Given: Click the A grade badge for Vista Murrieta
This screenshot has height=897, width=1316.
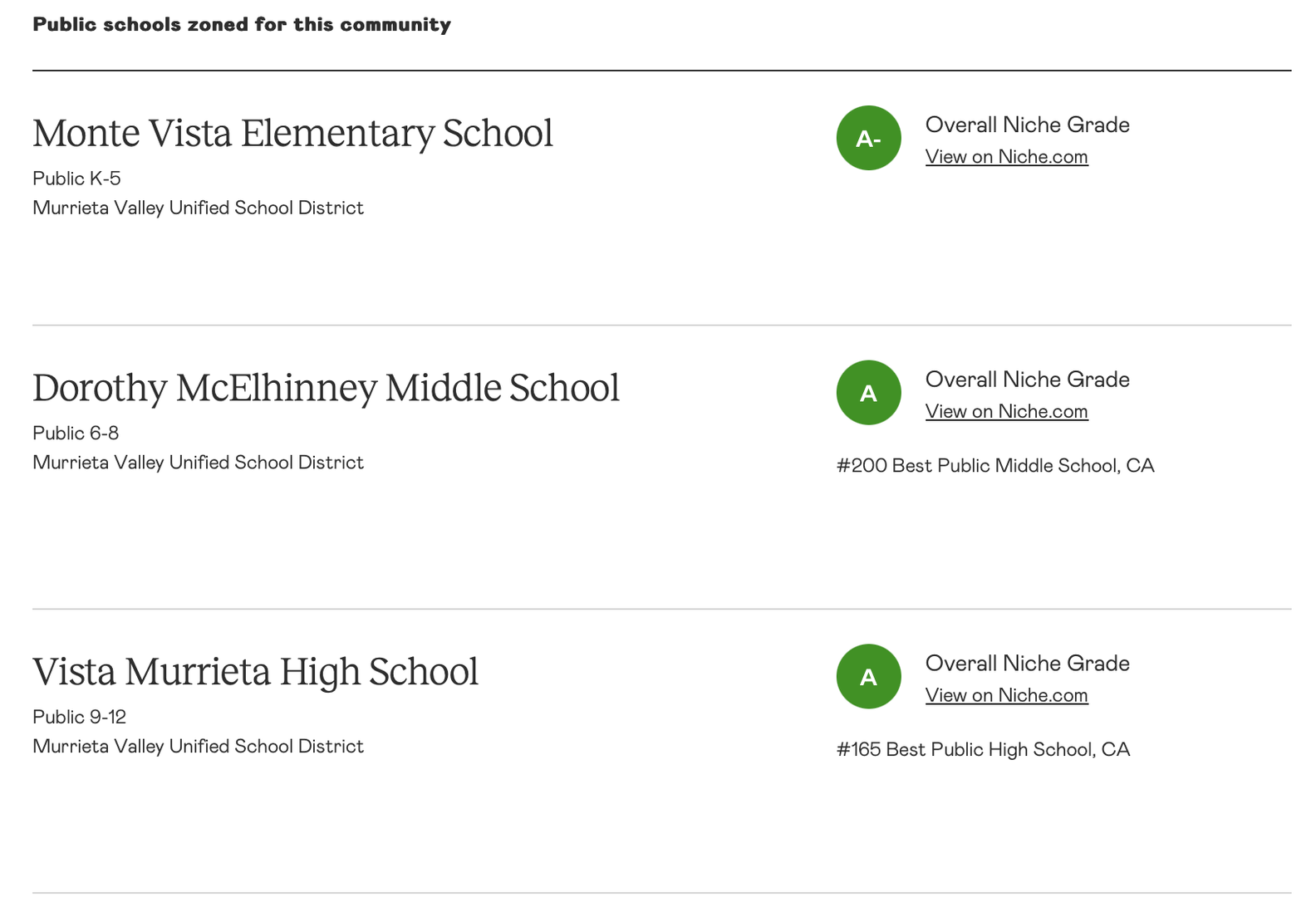Looking at the screenshot, I should tap(868, 677).
